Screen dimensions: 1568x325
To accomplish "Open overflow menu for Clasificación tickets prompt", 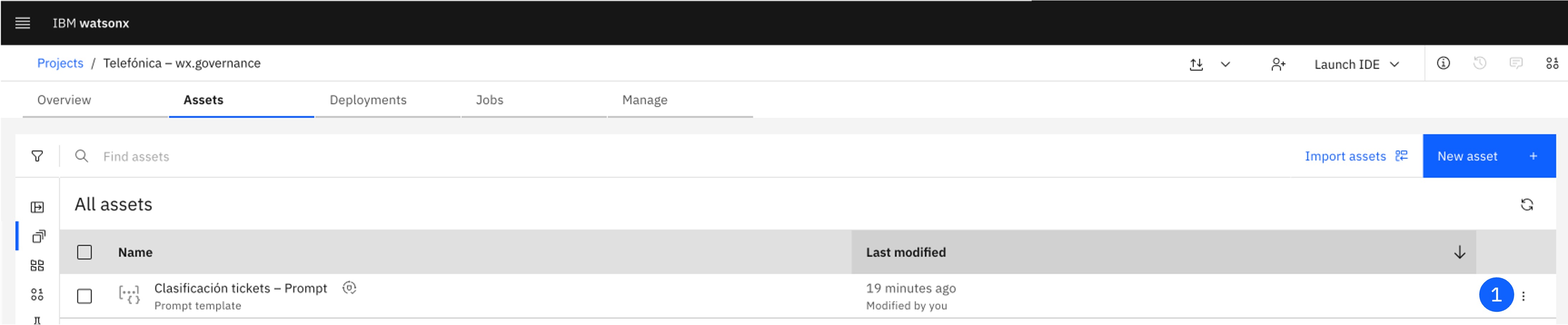I will point(1523,296).
